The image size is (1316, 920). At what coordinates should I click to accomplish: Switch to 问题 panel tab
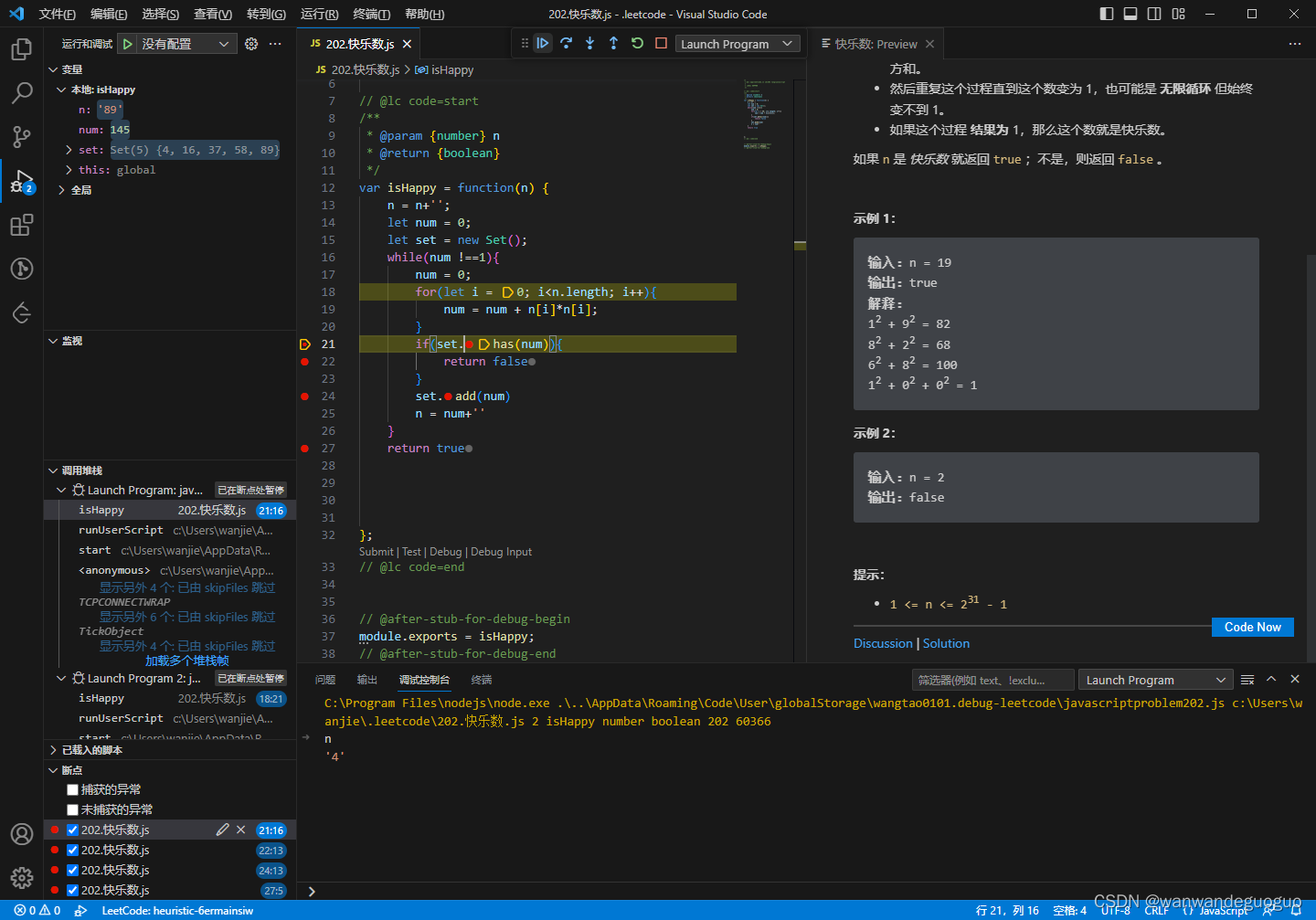coord(325,680)
